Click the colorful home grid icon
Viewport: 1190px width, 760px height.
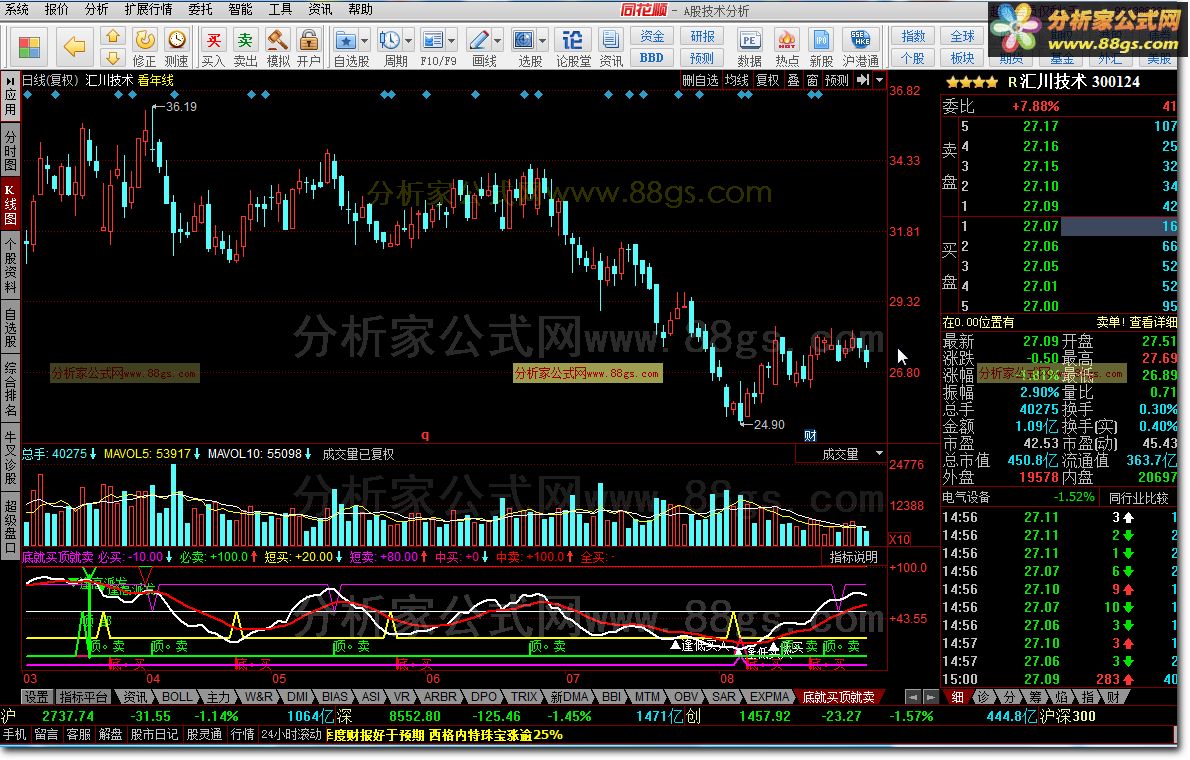(x=29, y=47)
